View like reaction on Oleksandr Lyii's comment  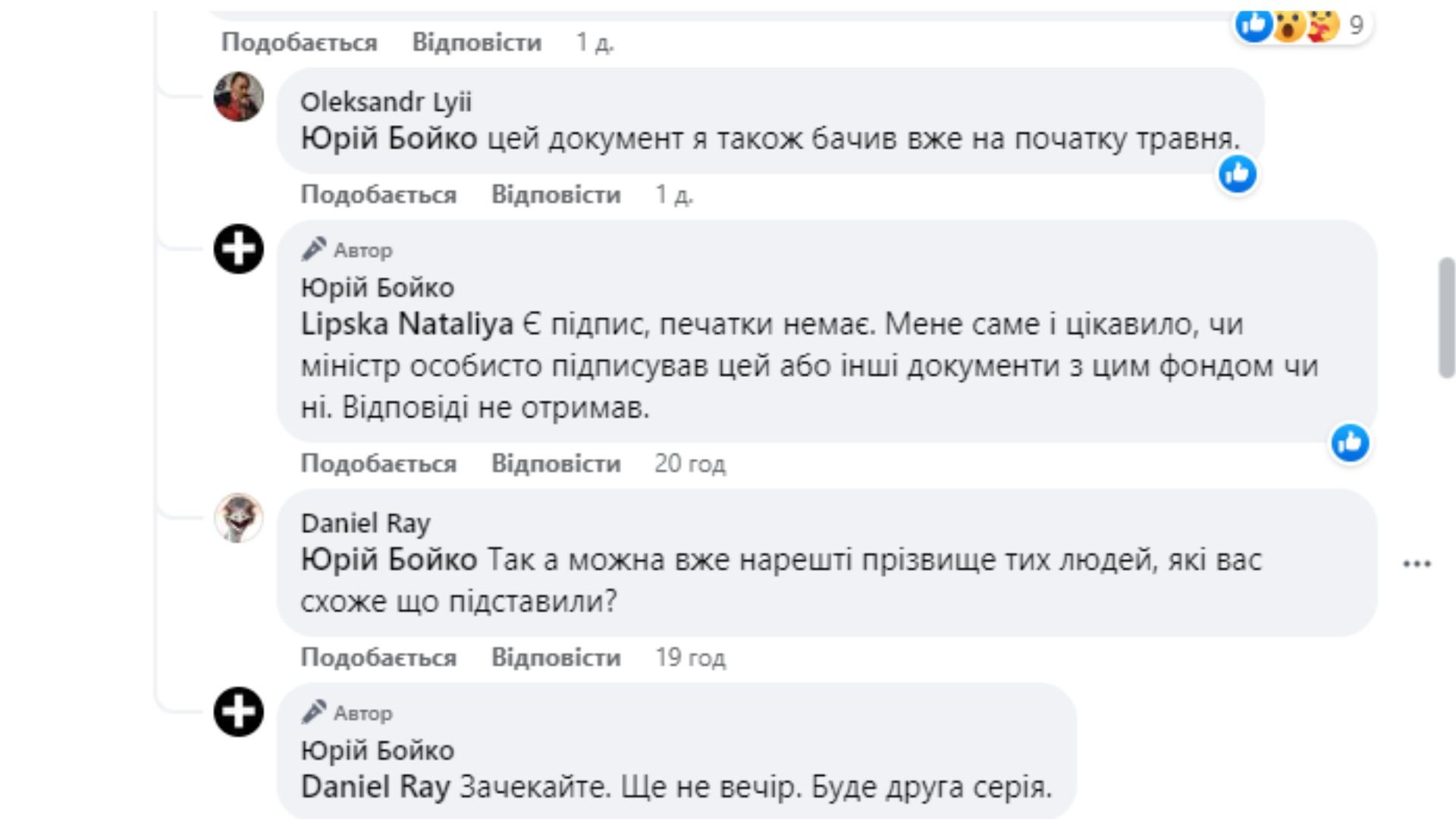pos(1238,174)
